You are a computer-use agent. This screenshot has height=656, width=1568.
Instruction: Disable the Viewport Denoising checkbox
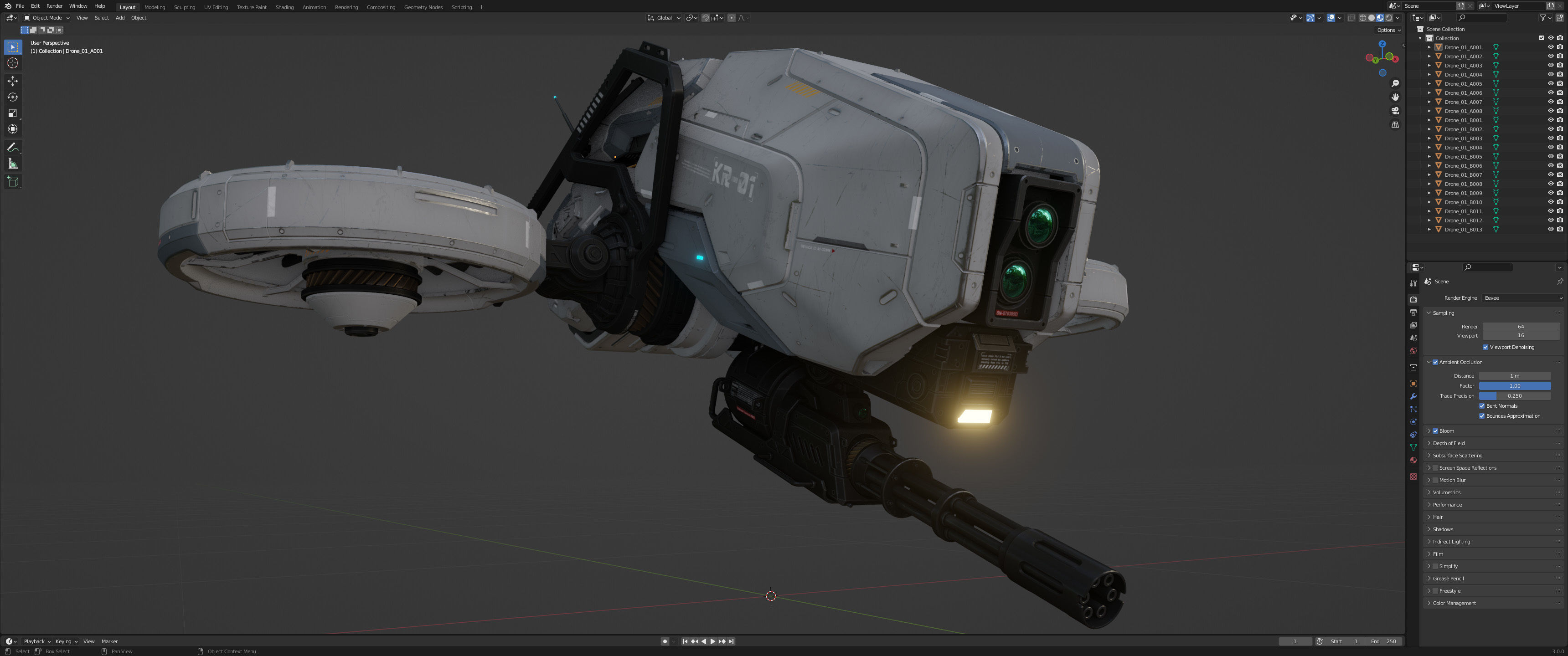click(1485, 347)
